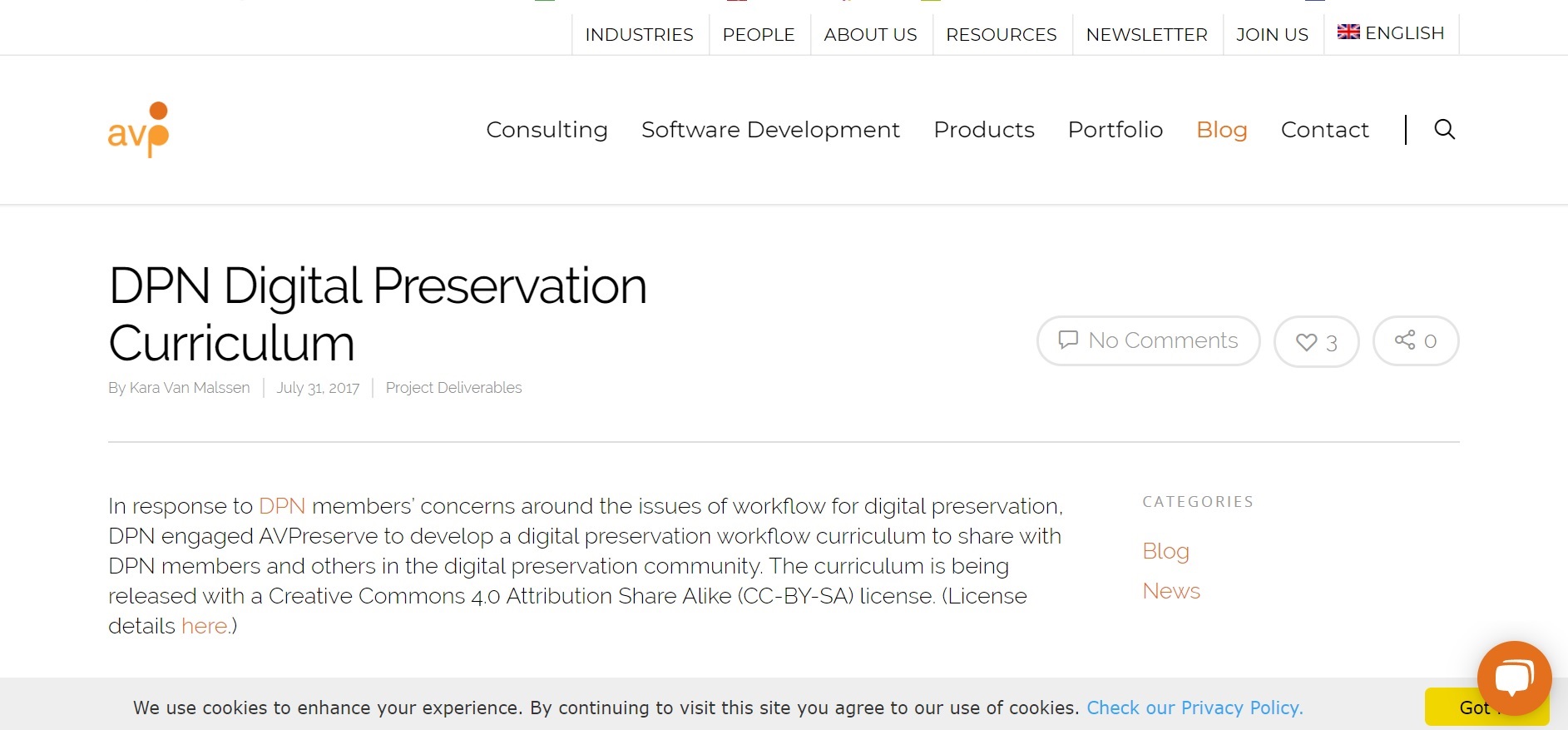Click the heart like button showing 3
Image resolution: width=1568 pixels, height=730 pixels.
[x=1316, y=341]
